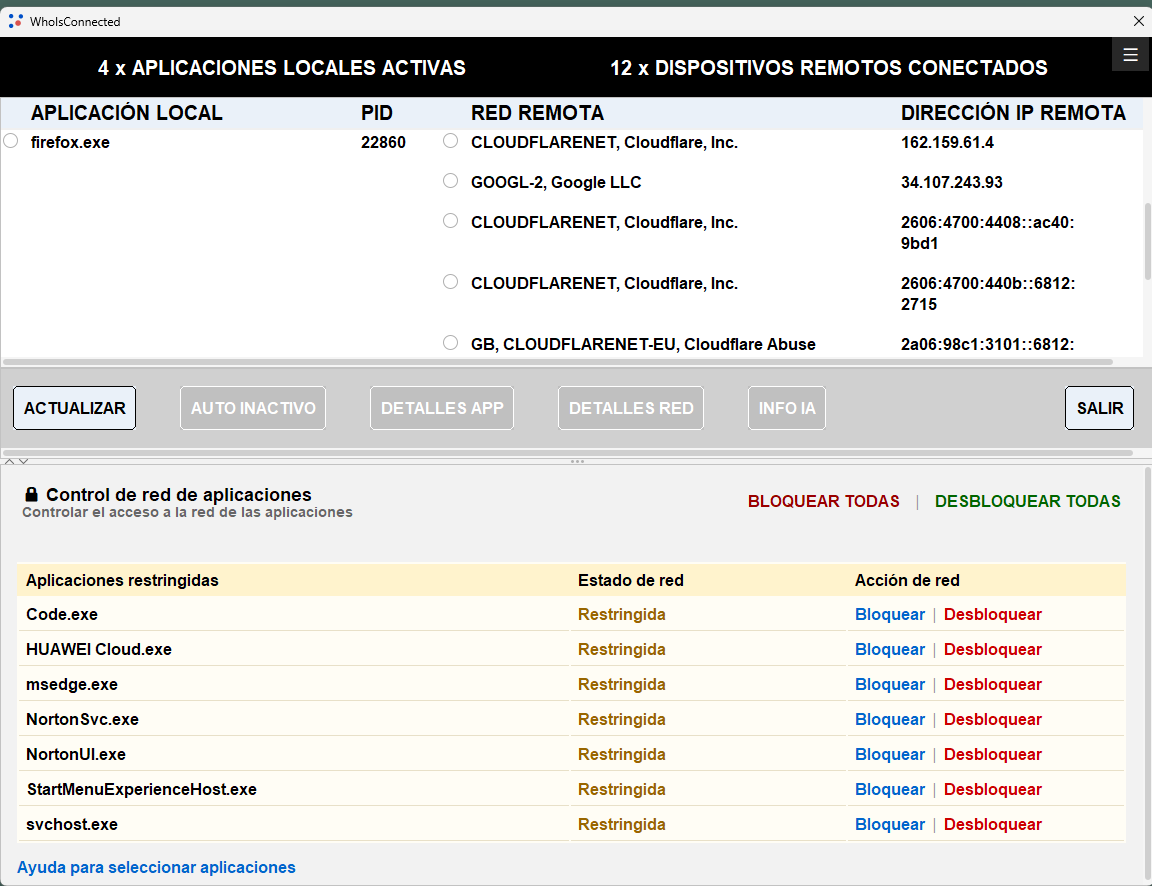Click the firefox.exe application name
Image resolution: width=1152 pixels, height=886 pixels.
click(x=70, y=143)
